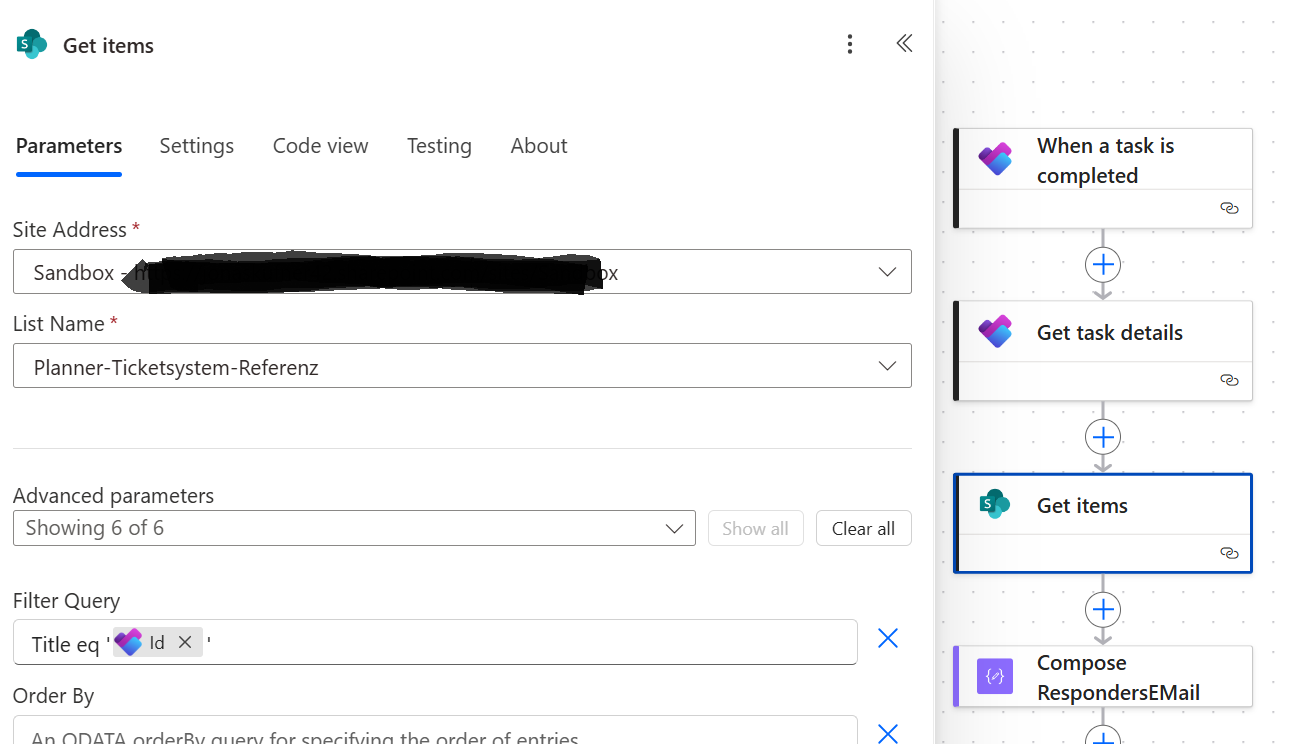
Task: Click the connection link icon on Get items node
Action: (1229, 553)
